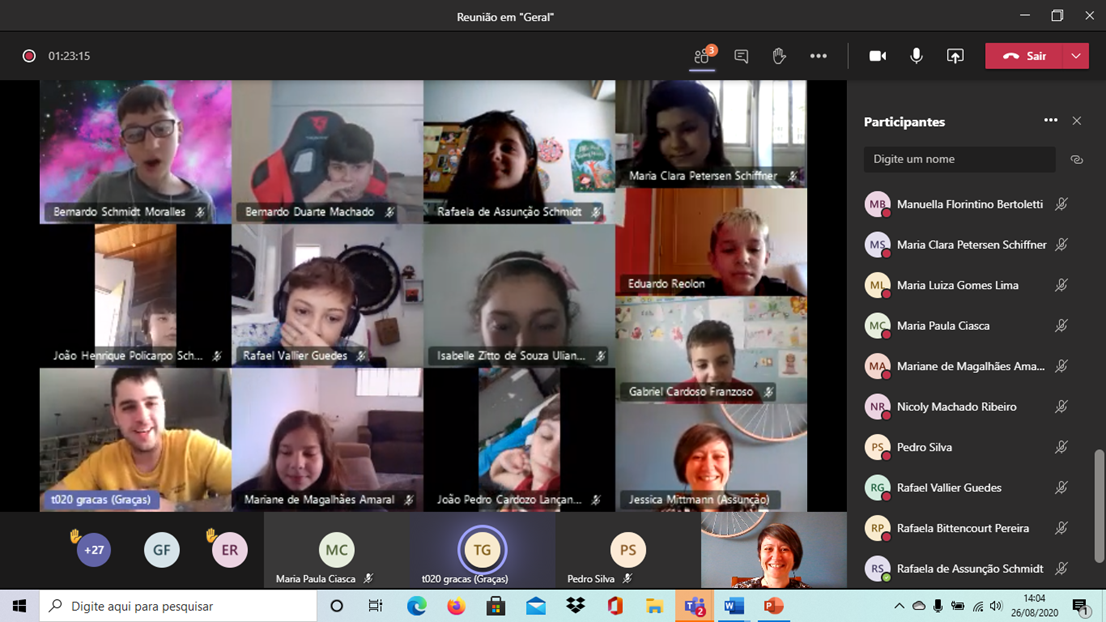
Task: Open the +27 additional participants bubble
Action: (94, 549)
